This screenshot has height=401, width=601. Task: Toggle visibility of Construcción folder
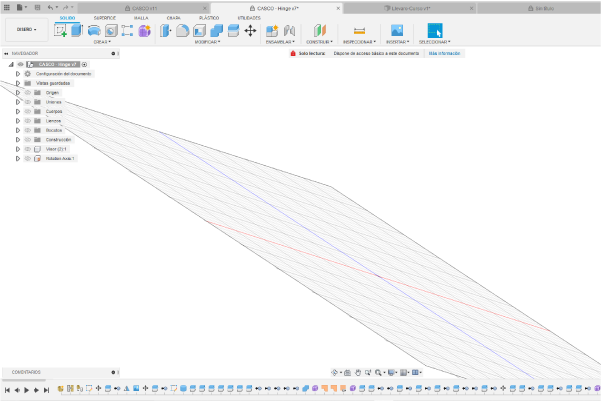click(28, 140)
